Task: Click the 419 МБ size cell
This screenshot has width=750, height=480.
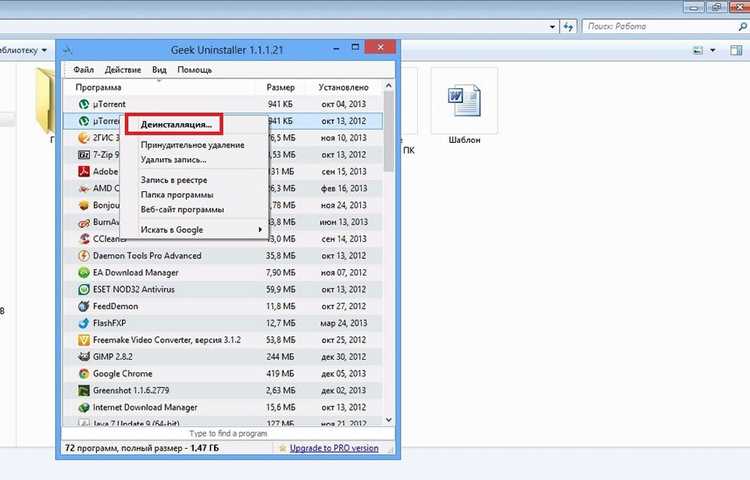Action: (280, 373)
